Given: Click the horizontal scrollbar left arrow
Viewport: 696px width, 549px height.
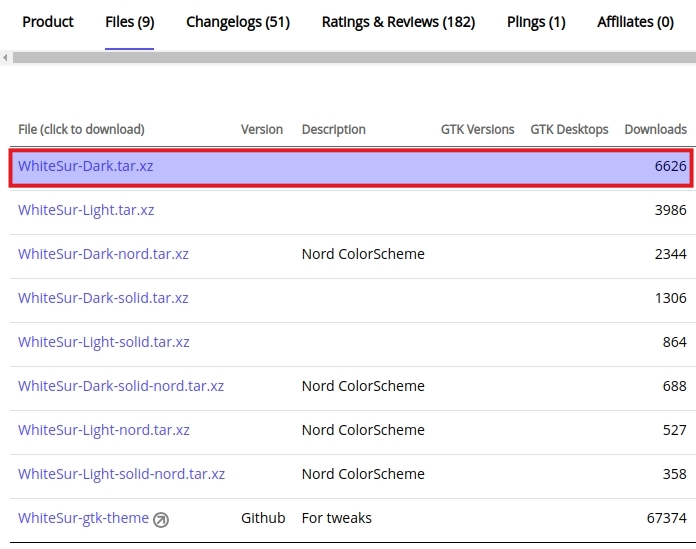Looking at the screenshot, I should [x=5, y=57].
